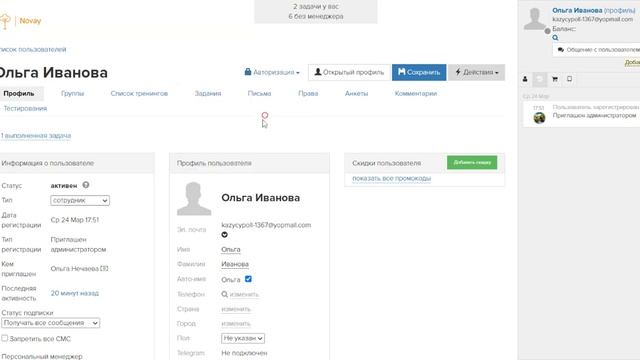Open the Тип dropdown set to сотрудник
640x360 pixels.
80,200
